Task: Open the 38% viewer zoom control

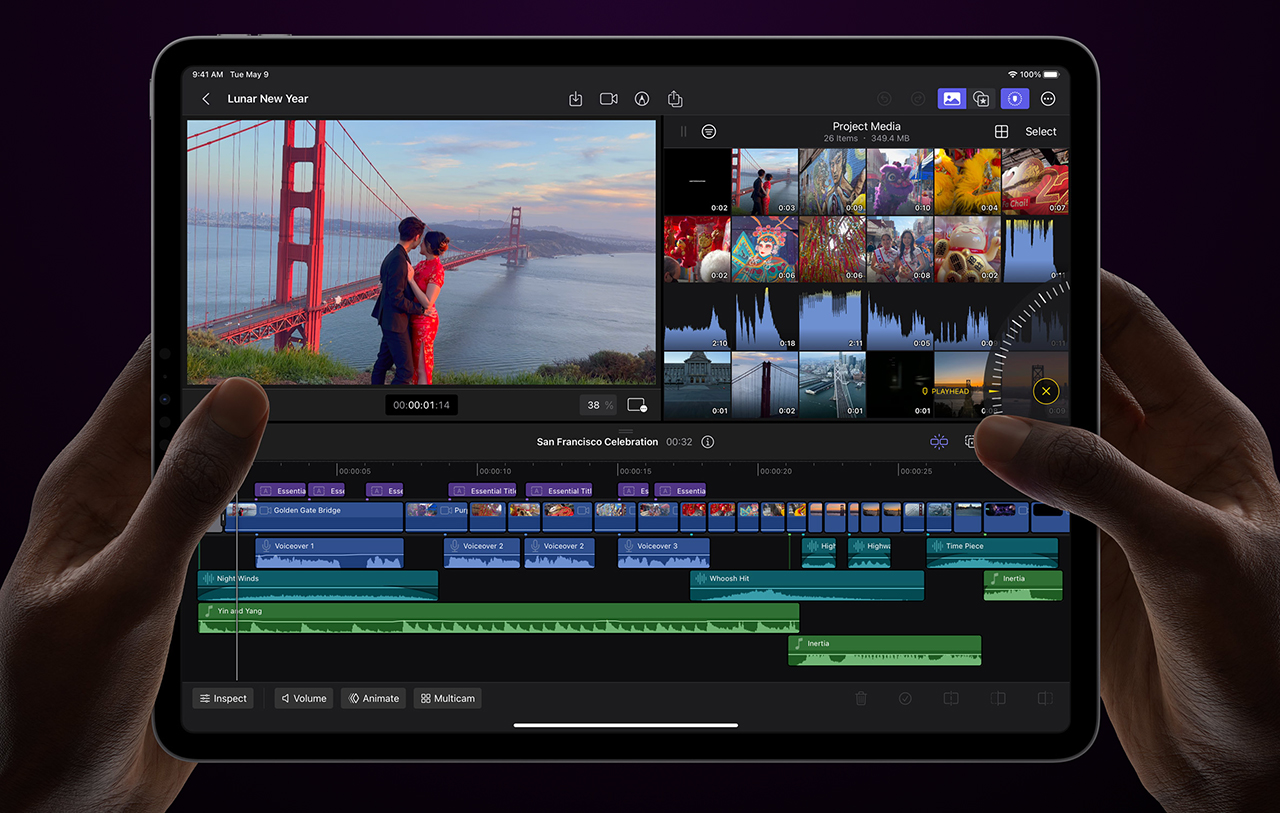Action: point(597,405)
